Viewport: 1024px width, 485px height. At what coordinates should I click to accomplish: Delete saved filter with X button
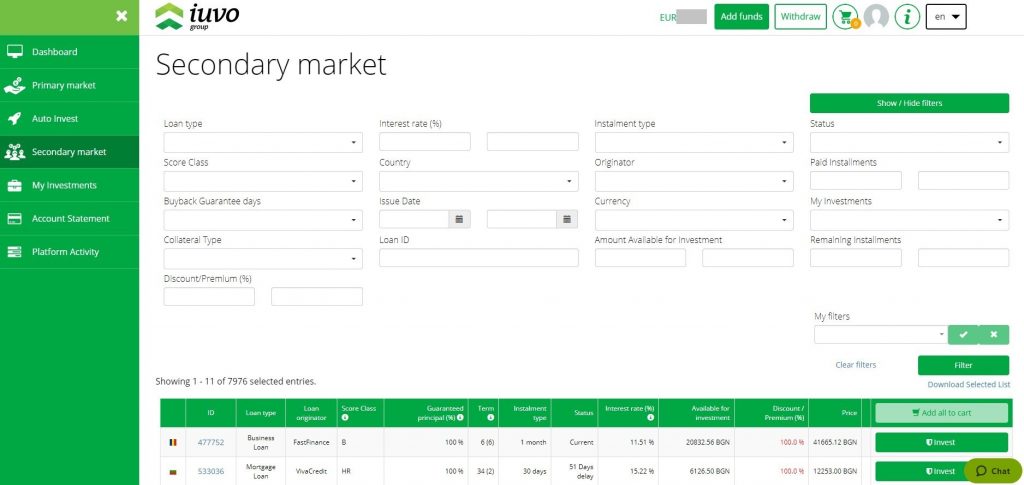click(x=994, y=335)
